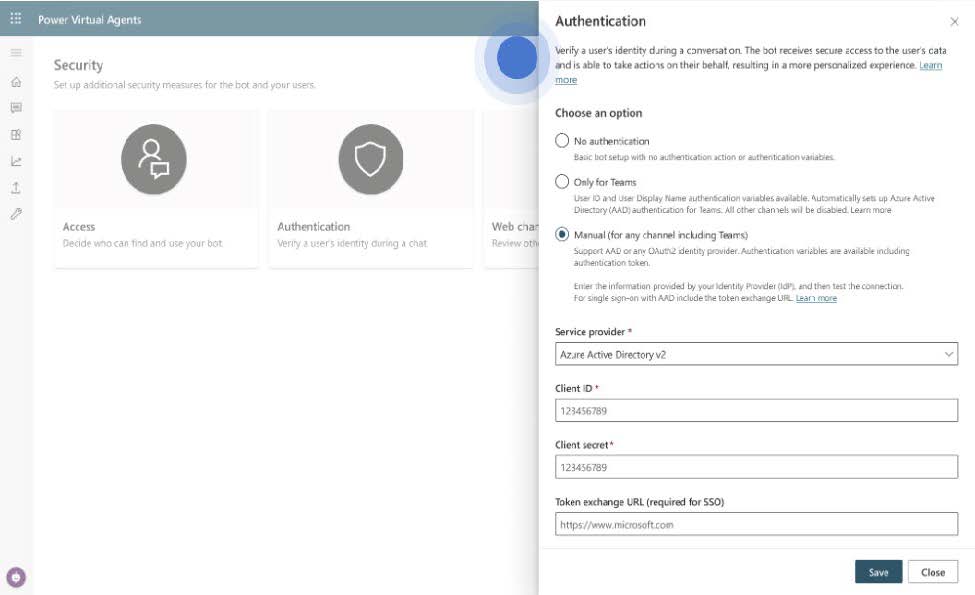This screenshot has width=975, height=595.
Task: Open Publish upload icon in sidebar
Action: (16, 188)
